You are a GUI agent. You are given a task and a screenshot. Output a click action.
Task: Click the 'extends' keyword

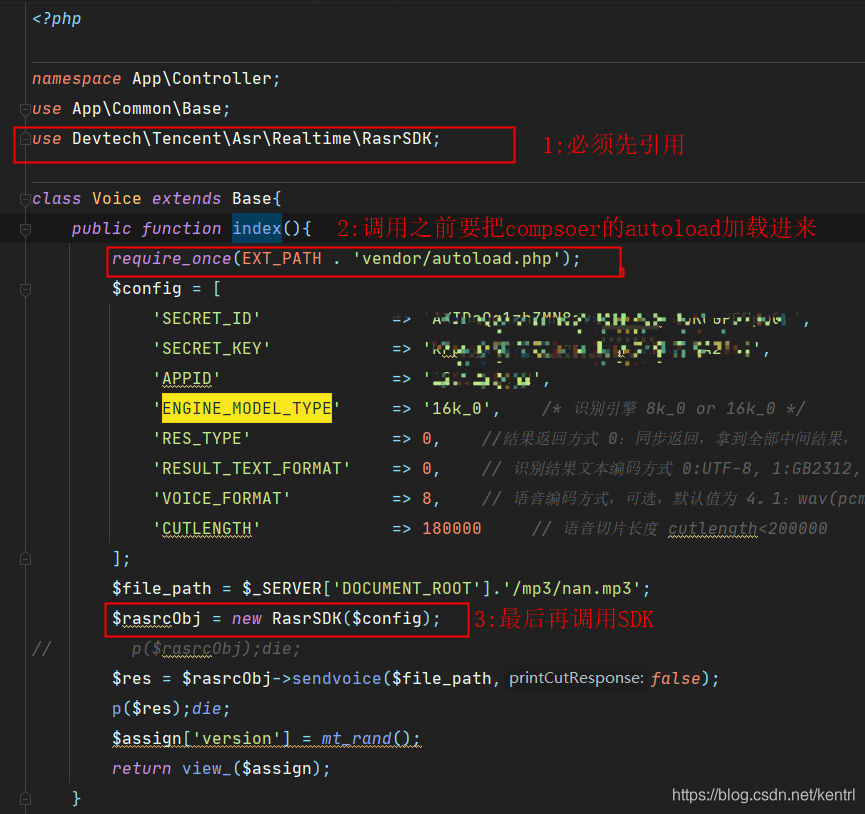point(186,199)
